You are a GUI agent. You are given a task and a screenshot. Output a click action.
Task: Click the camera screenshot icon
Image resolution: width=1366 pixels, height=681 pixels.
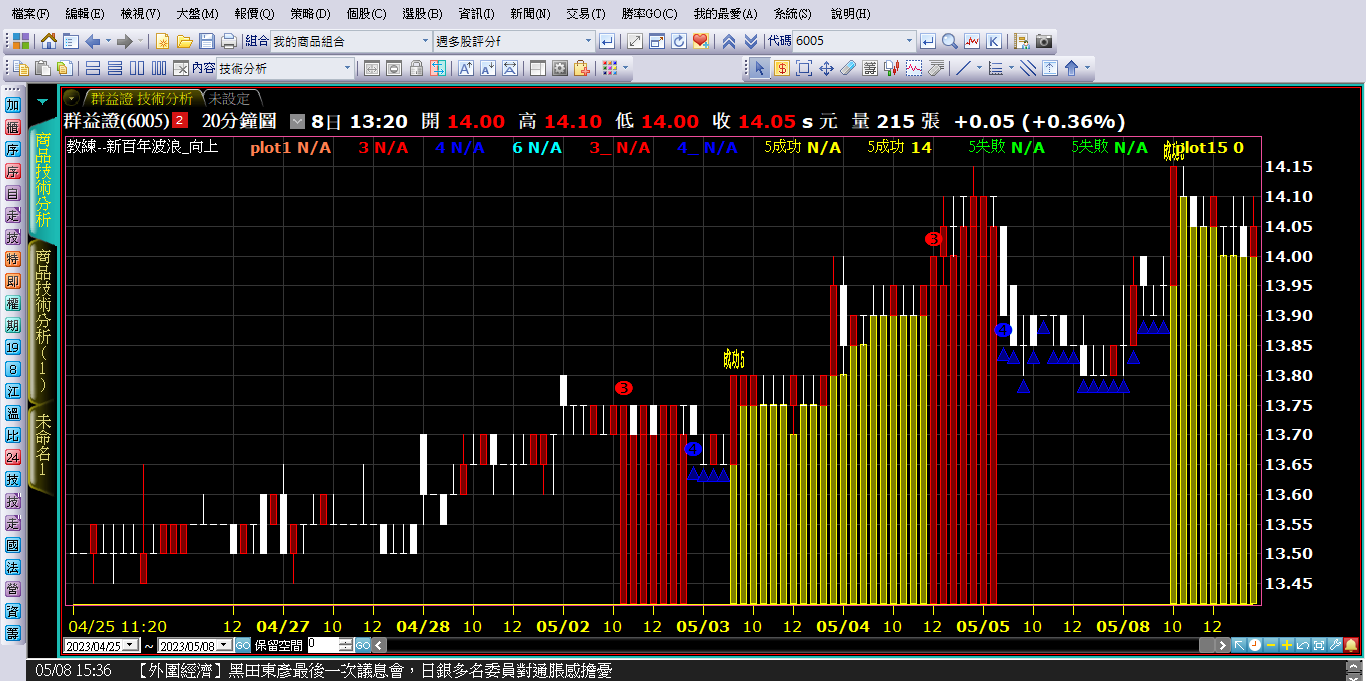tap(1043, 41)
